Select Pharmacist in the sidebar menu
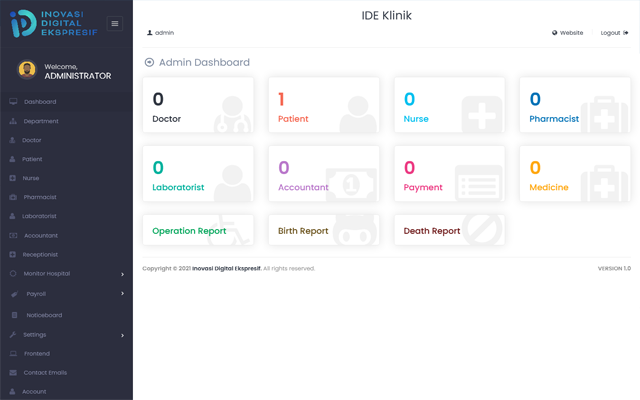The width and height of the screenshot is (640, 400). tap(41, 197)
